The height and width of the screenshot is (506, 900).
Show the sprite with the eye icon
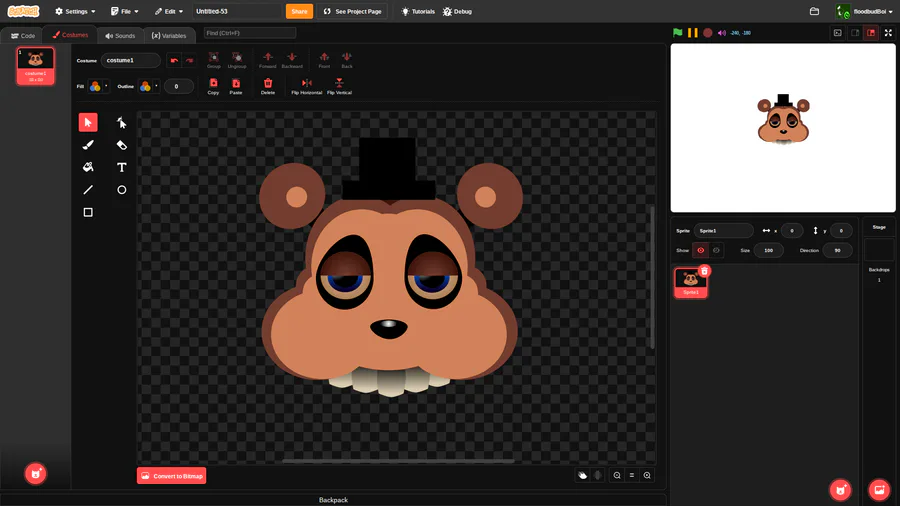pyautogui.click(x=700, y=250)
